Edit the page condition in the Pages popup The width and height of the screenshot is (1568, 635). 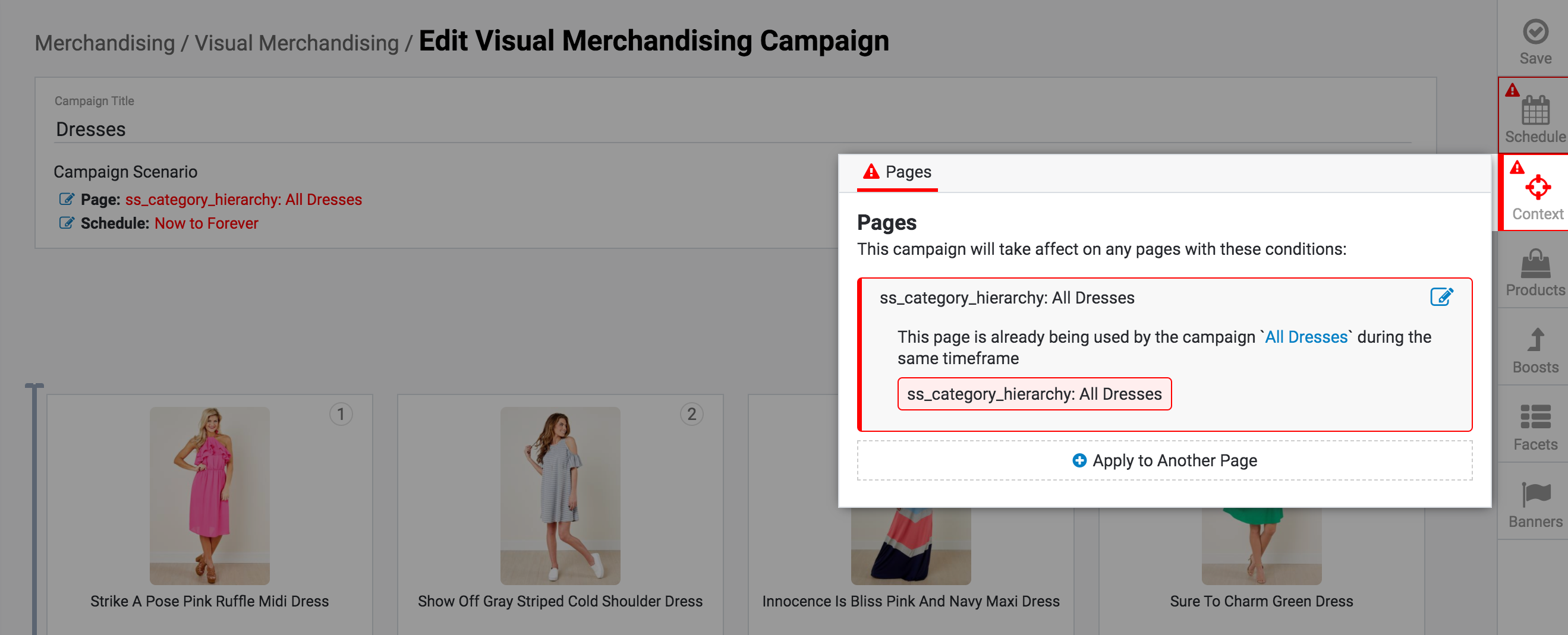[x=1441, y=297]
